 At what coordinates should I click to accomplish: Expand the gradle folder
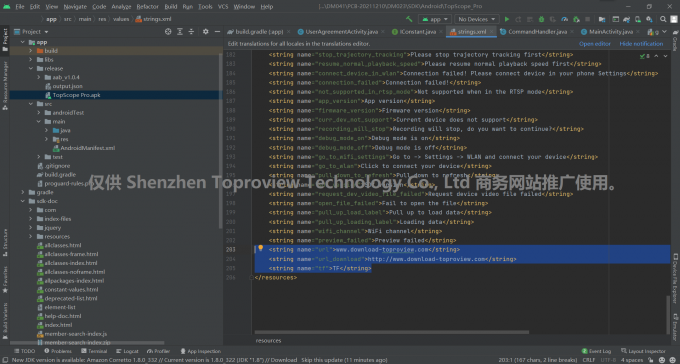[x=23, y=192]
